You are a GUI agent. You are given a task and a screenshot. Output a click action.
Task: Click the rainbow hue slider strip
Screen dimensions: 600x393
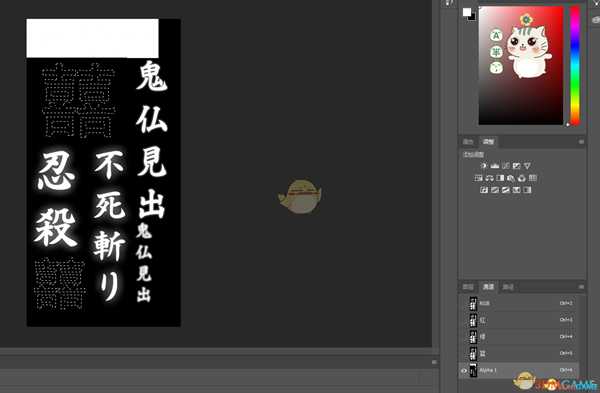click(575, 65)
